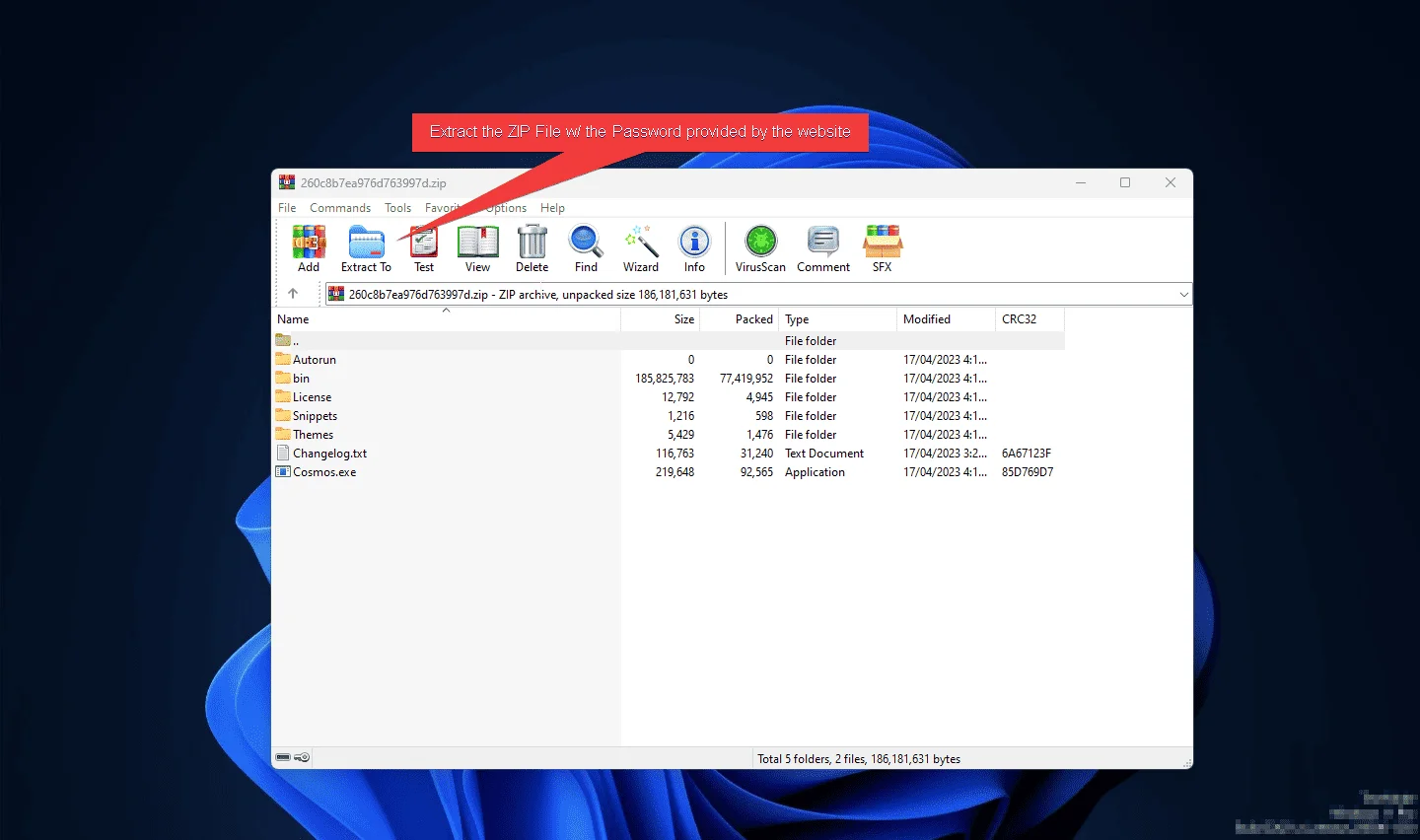Click the archive path address field

tap(758, 294)
